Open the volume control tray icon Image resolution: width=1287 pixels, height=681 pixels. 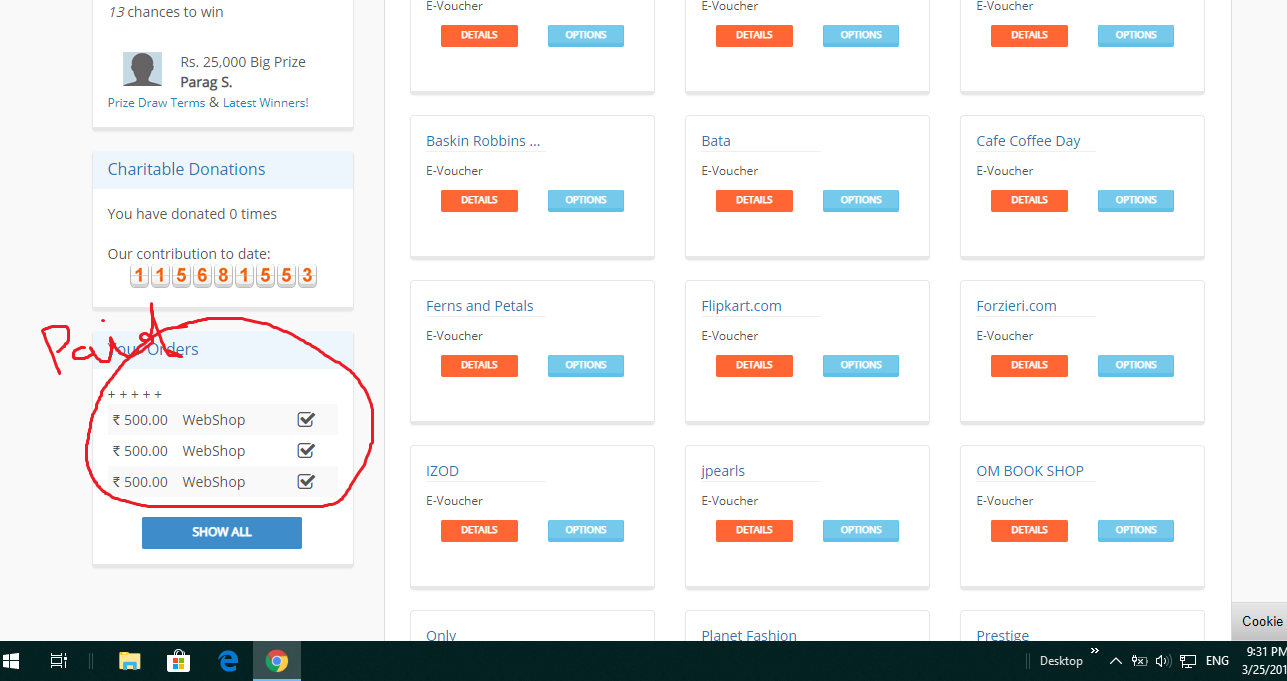1163,661
